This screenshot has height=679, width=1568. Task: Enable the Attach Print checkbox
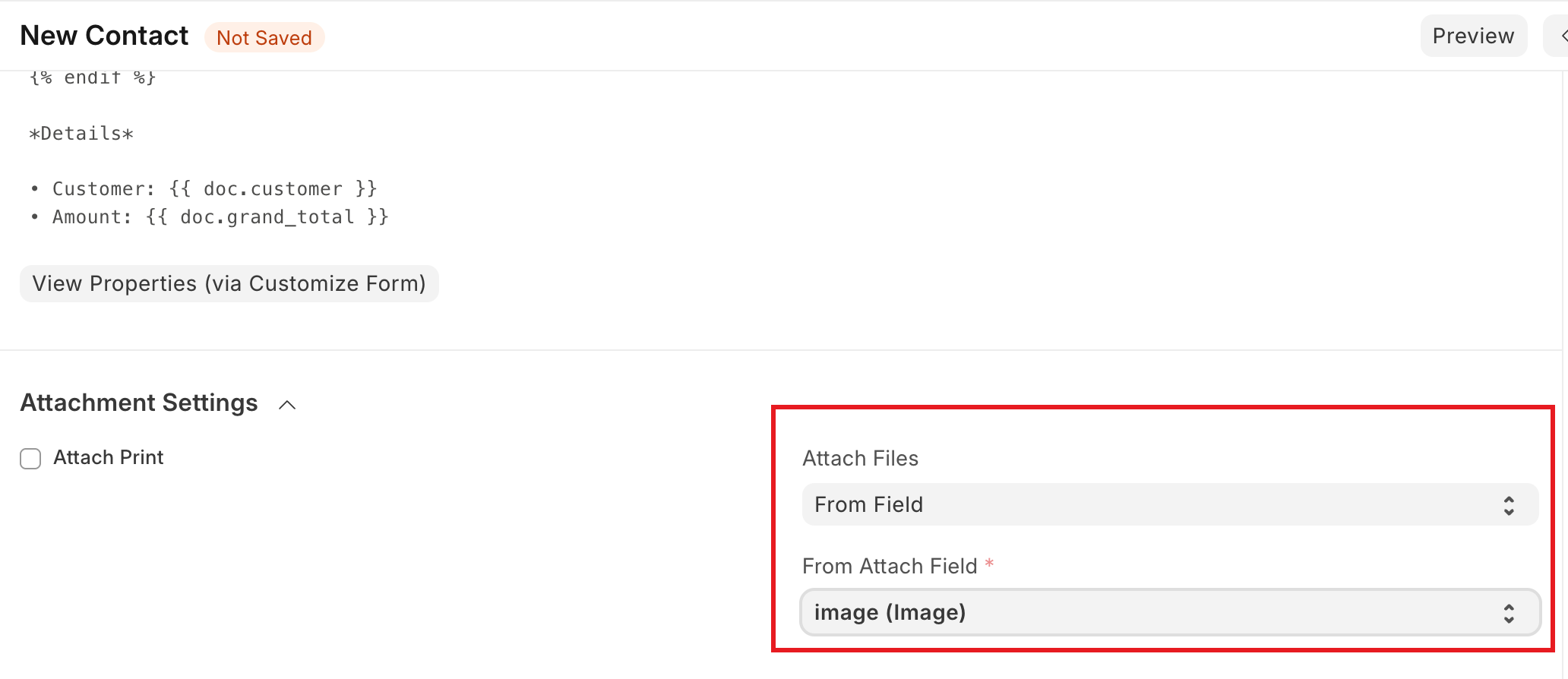coord(30,459)
